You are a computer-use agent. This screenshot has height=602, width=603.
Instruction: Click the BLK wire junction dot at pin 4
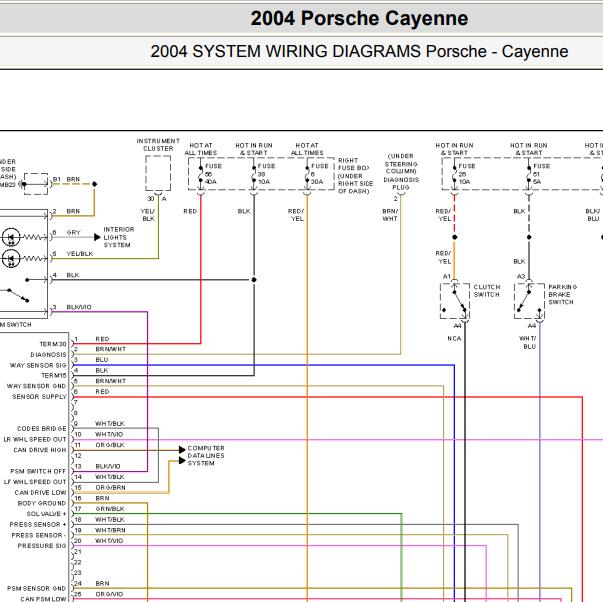(254, 280)
